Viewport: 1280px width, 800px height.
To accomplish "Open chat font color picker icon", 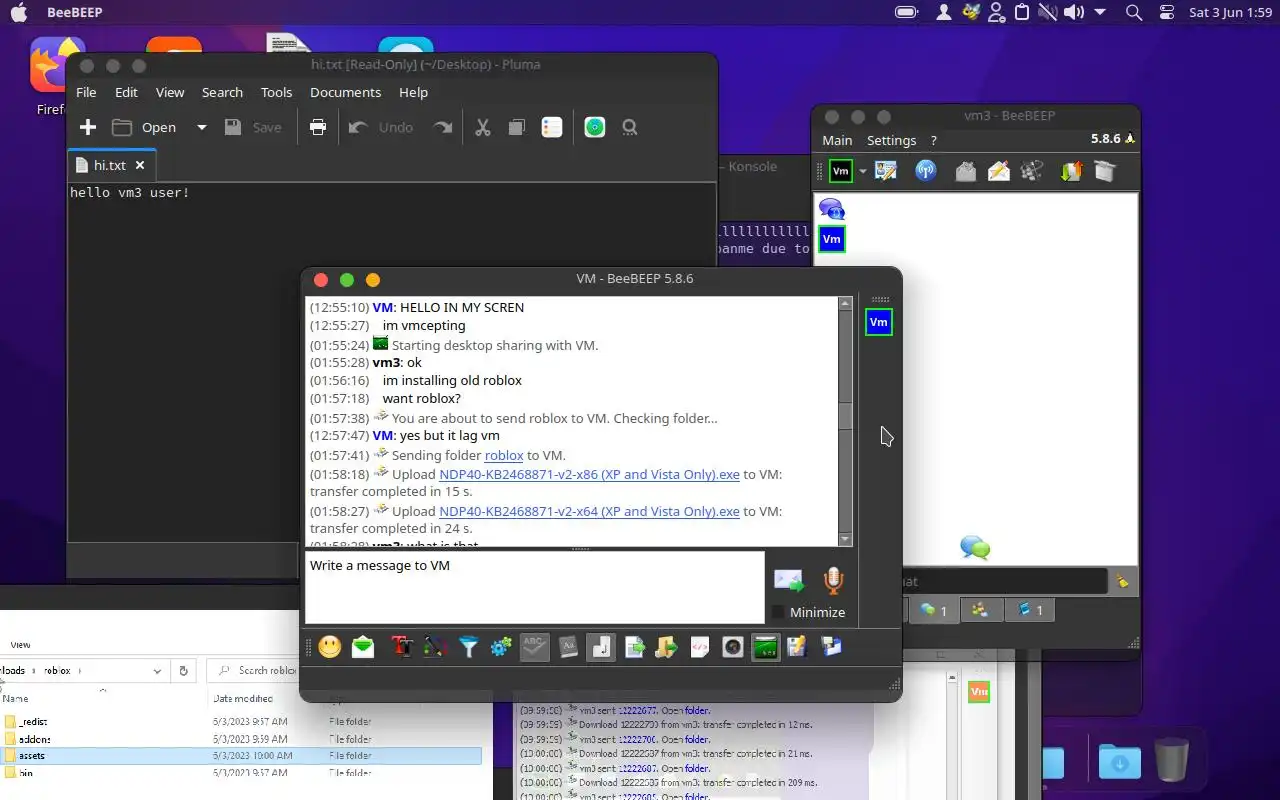I will (x=435, y=647).
